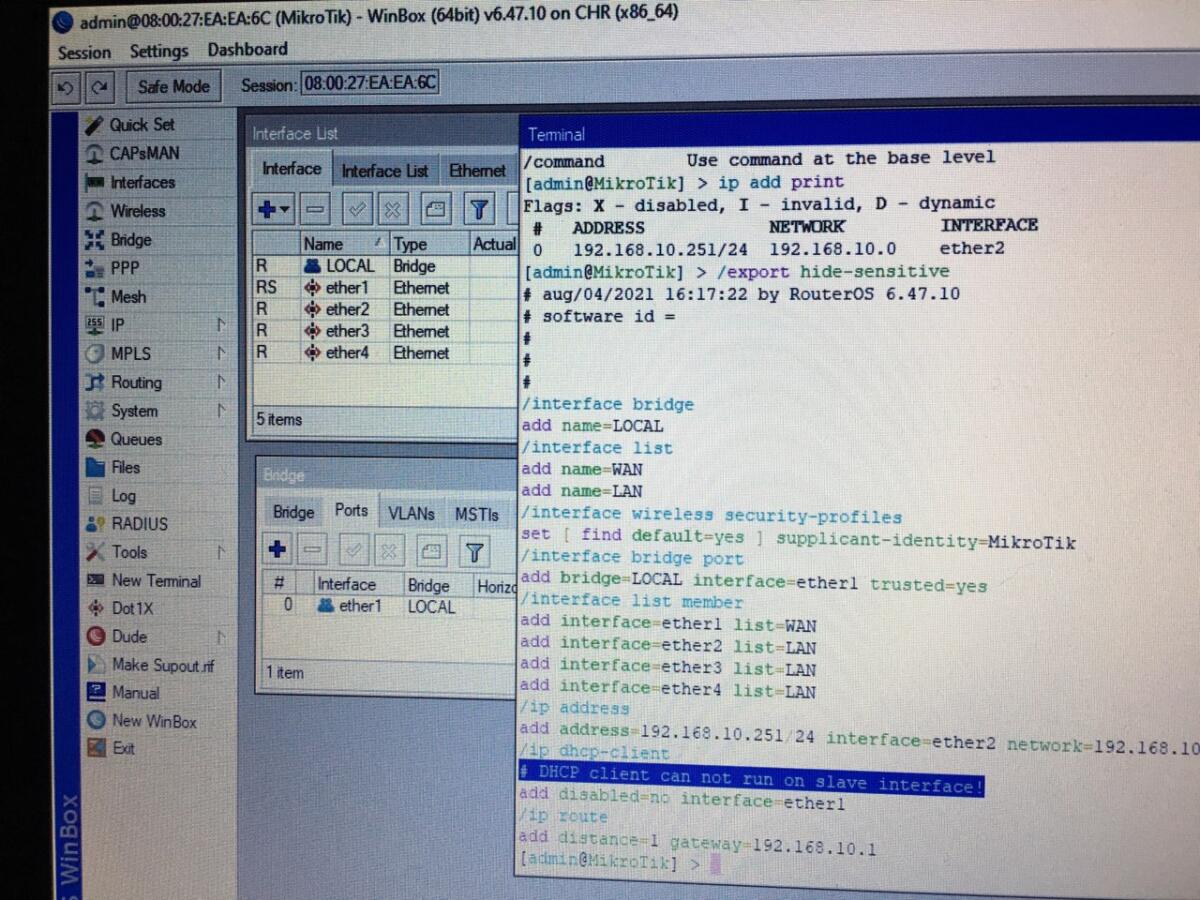1200x900 pixels.
Task: Click the redo arrow icon
Action: coord(99,87)
